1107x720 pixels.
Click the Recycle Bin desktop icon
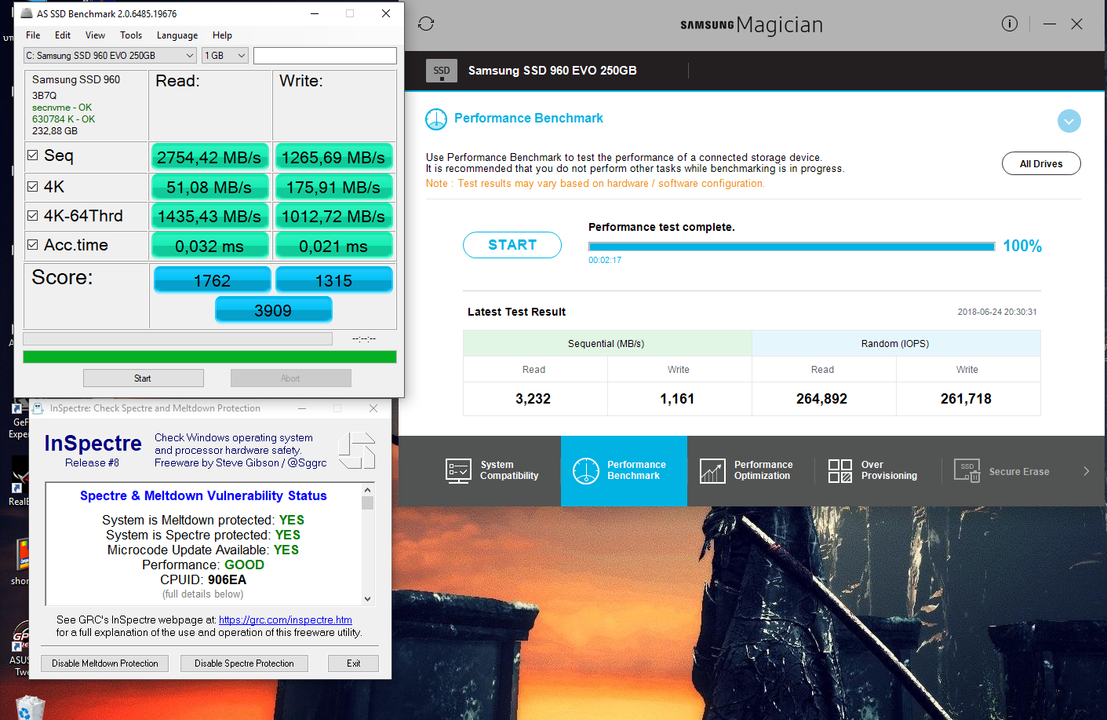coord(28,708)
